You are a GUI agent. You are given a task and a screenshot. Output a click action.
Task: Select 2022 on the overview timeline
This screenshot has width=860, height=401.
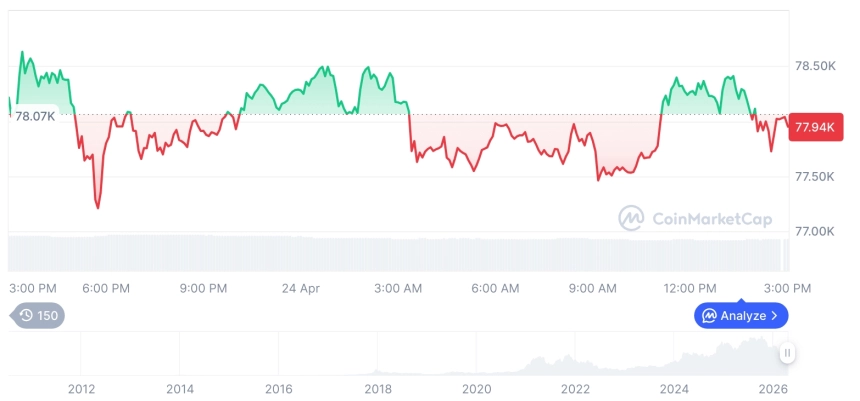pyautogui.click(x=576, y=389)
